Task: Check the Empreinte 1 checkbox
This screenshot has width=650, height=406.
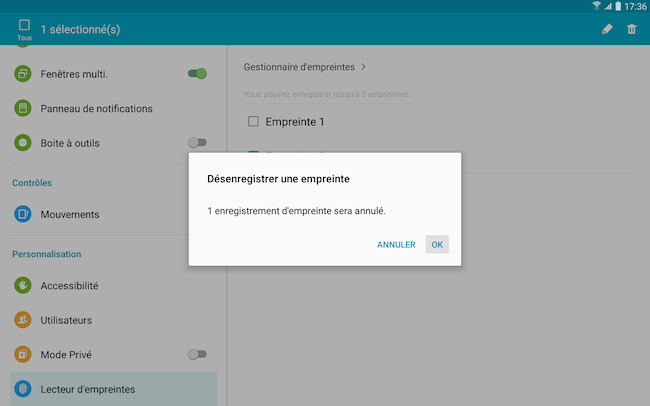Action: 253,121
